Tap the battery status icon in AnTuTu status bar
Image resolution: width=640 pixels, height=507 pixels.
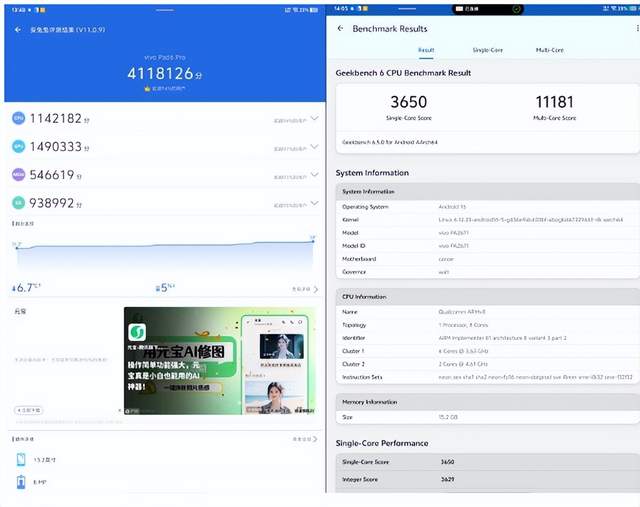coord(313,10)
